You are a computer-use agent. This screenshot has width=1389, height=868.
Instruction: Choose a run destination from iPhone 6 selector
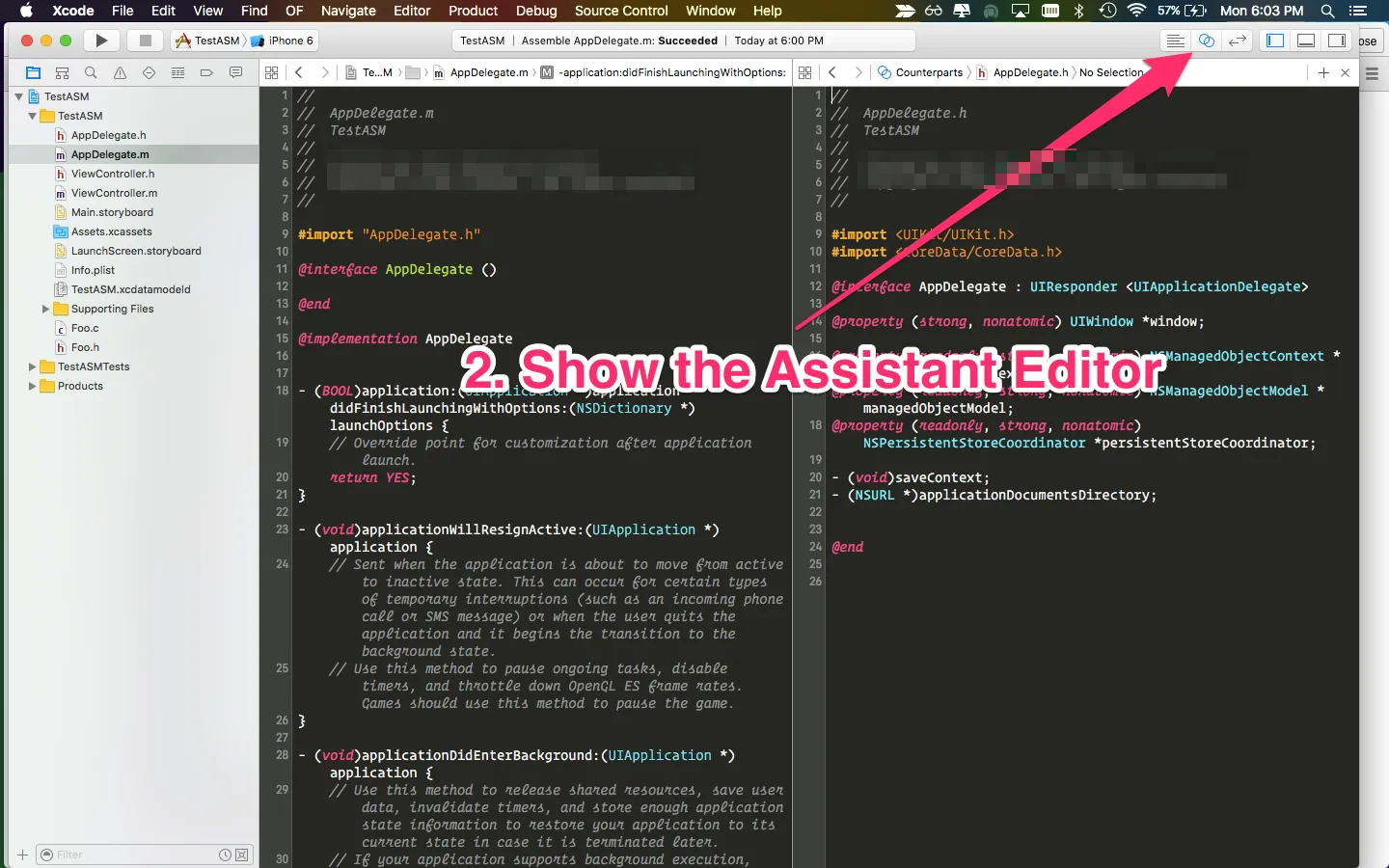[283, 41]
